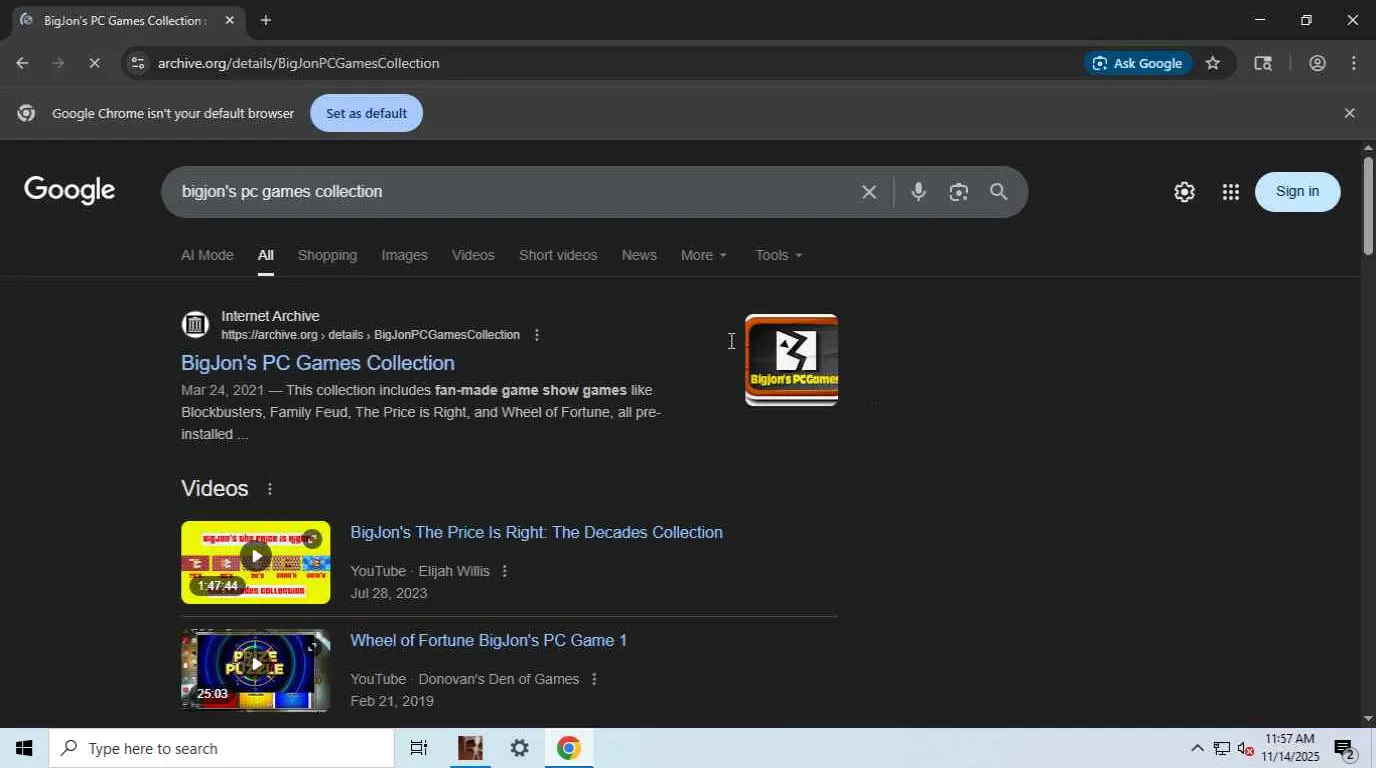The image size is (1376, 768).
Task: Open Chrome three-dot menu
Action: [1353, 63]
